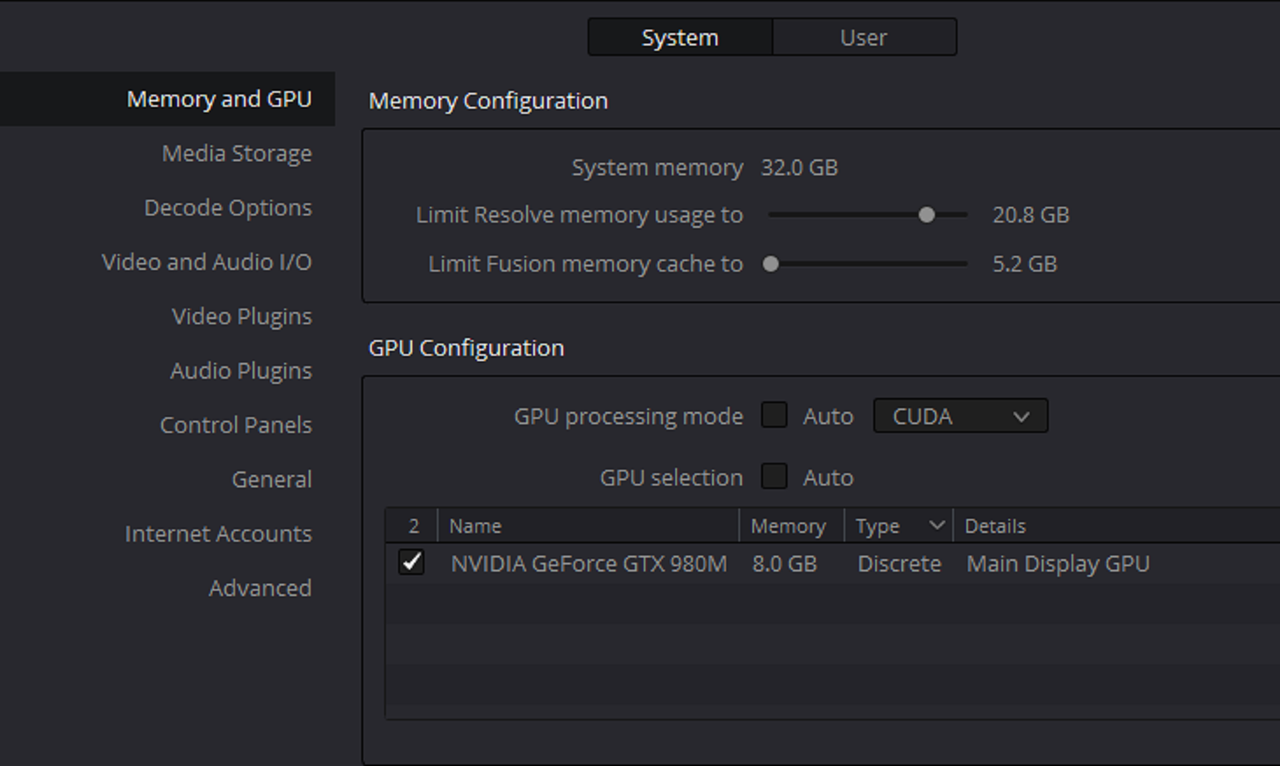The height and width of the screenshot is (766, 1280).
Task: Open the CUDA processing mode dropdown
Action: (x=961, y=416)
